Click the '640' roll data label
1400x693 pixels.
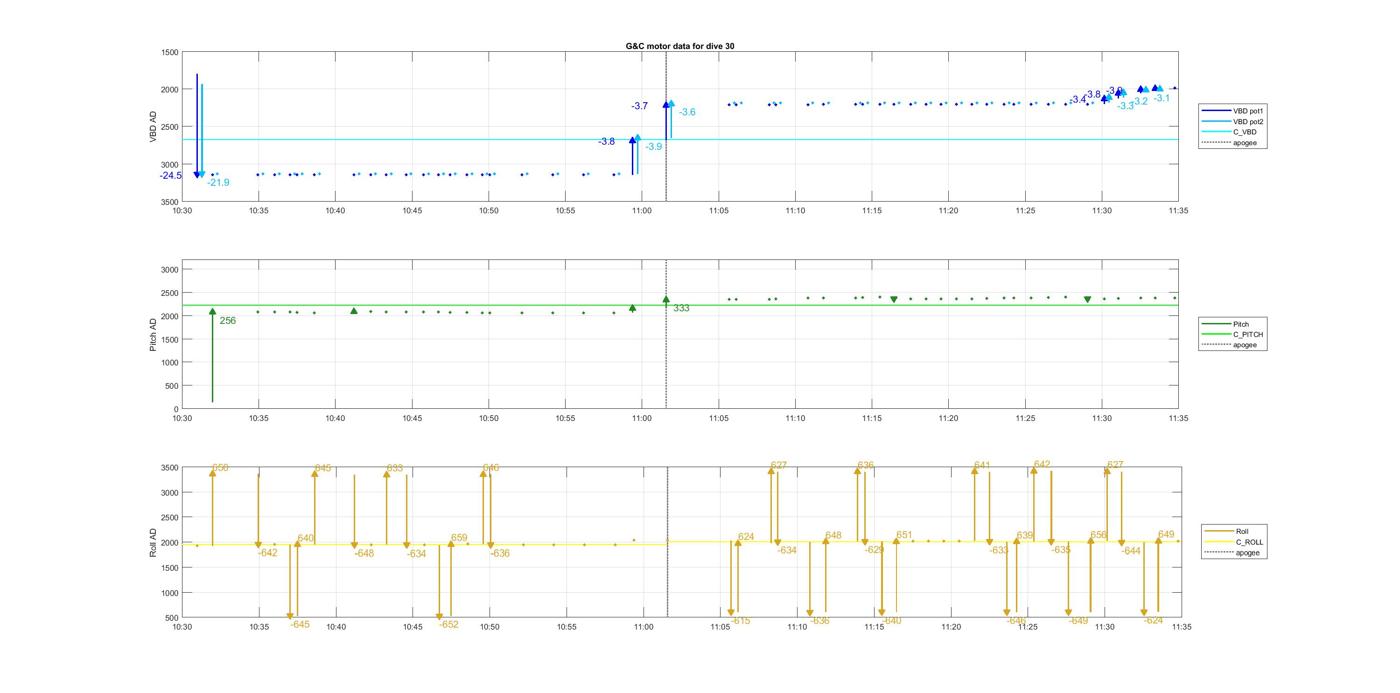[305, 538]
